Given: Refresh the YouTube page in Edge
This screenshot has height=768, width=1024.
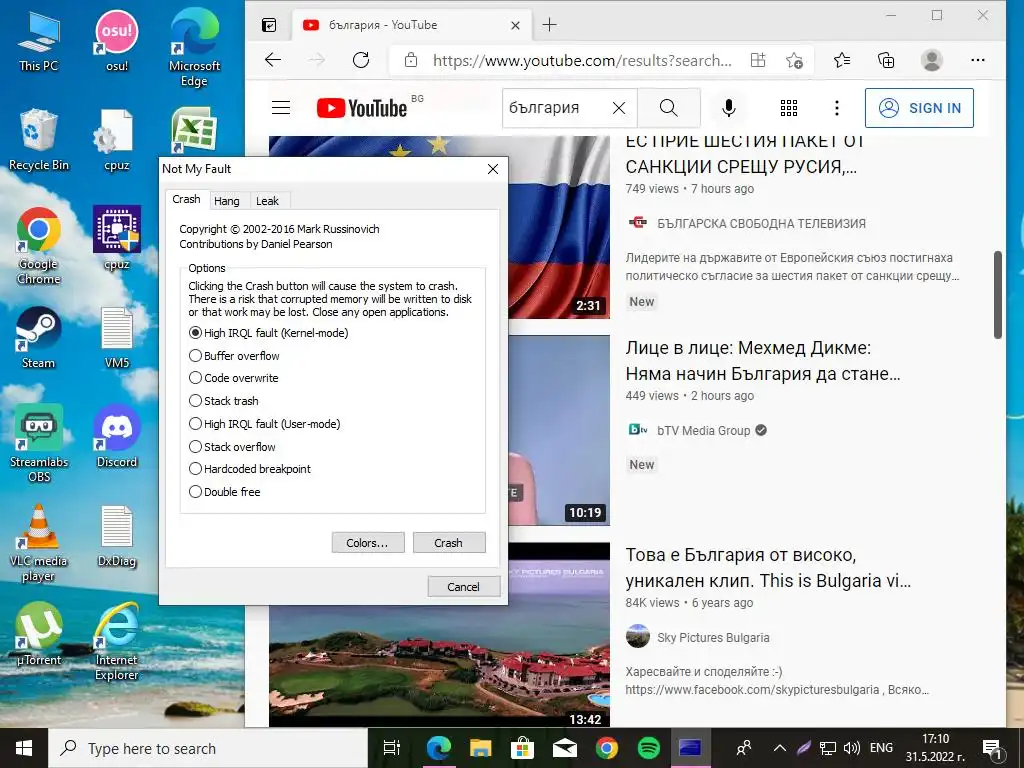Looking at the screenshot, I should pyautogui.click(x=361, y=60).
